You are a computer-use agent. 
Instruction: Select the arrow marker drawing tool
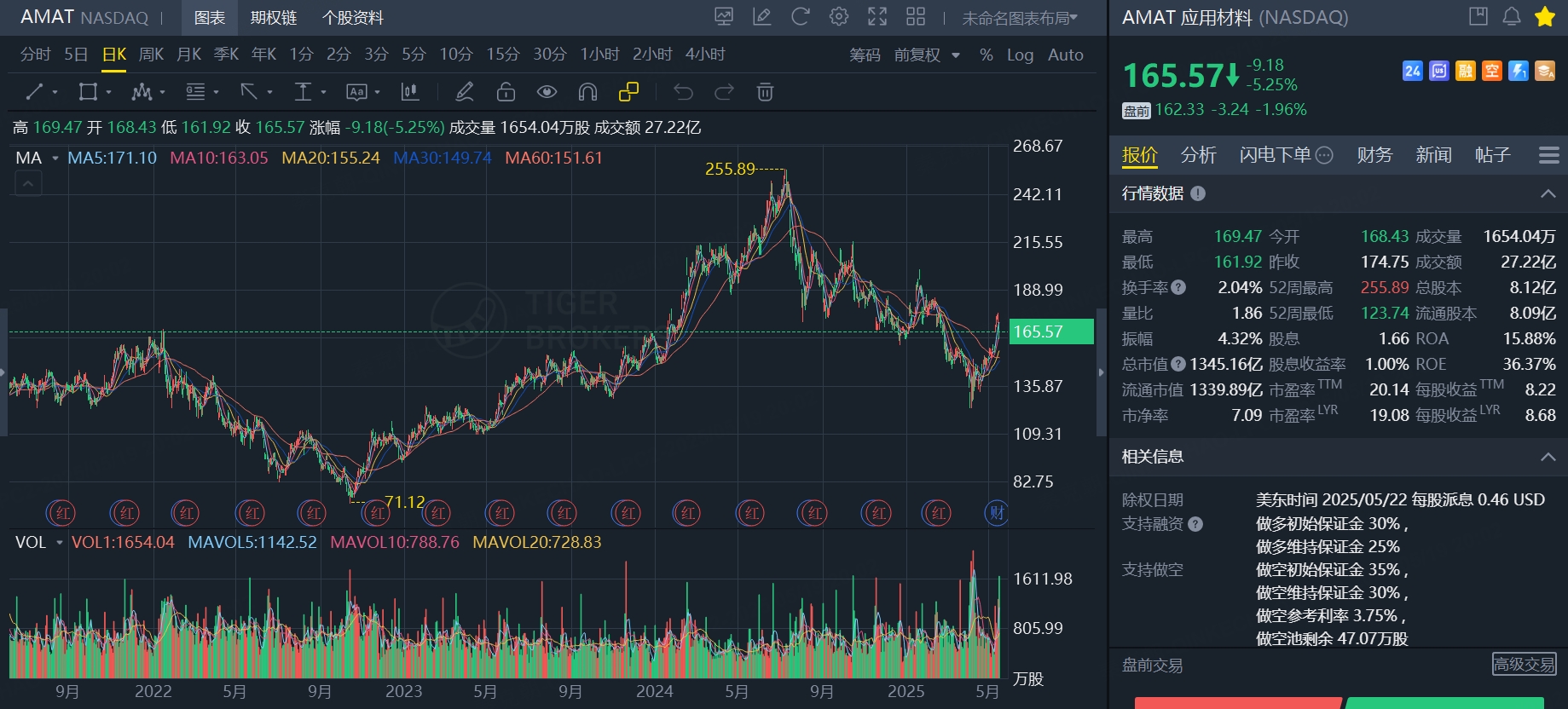[249, 92]
